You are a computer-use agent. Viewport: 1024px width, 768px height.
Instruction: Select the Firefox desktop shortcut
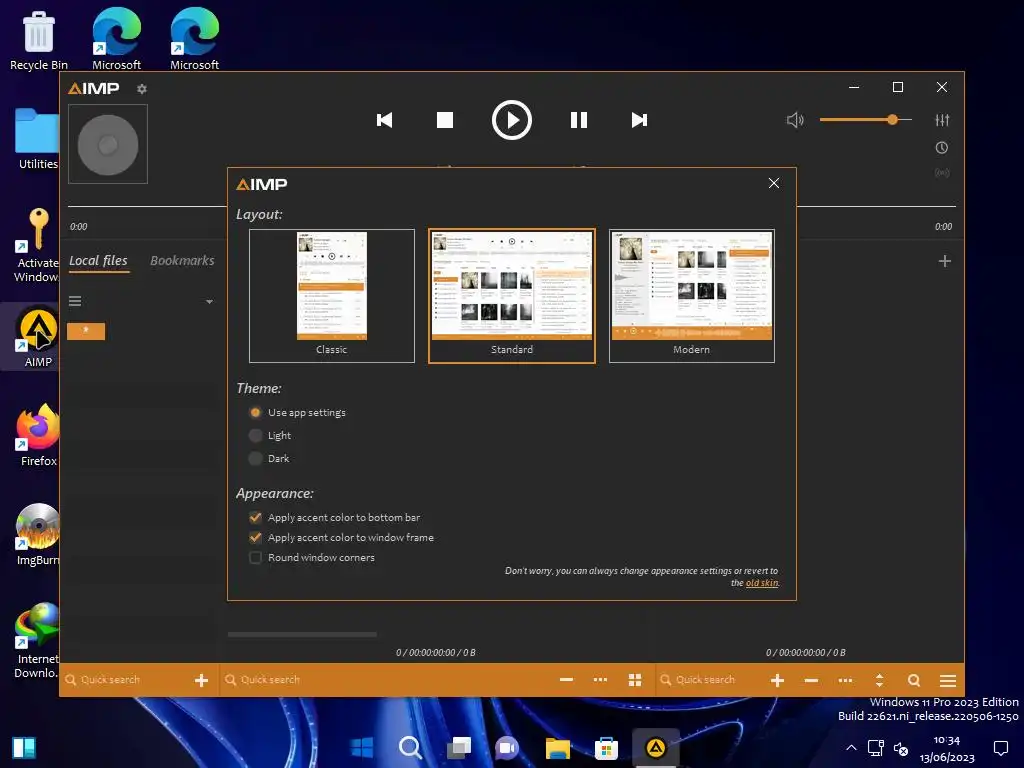39,436
